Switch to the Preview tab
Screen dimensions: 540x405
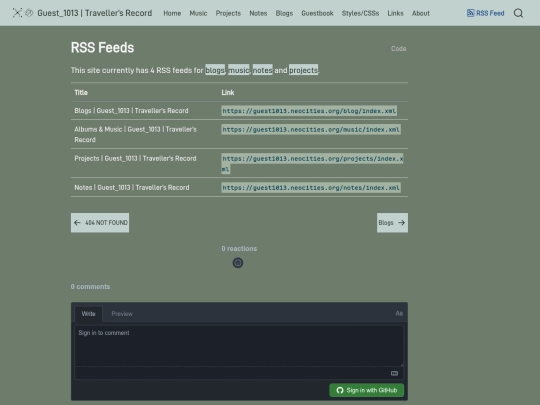point(122,314)
